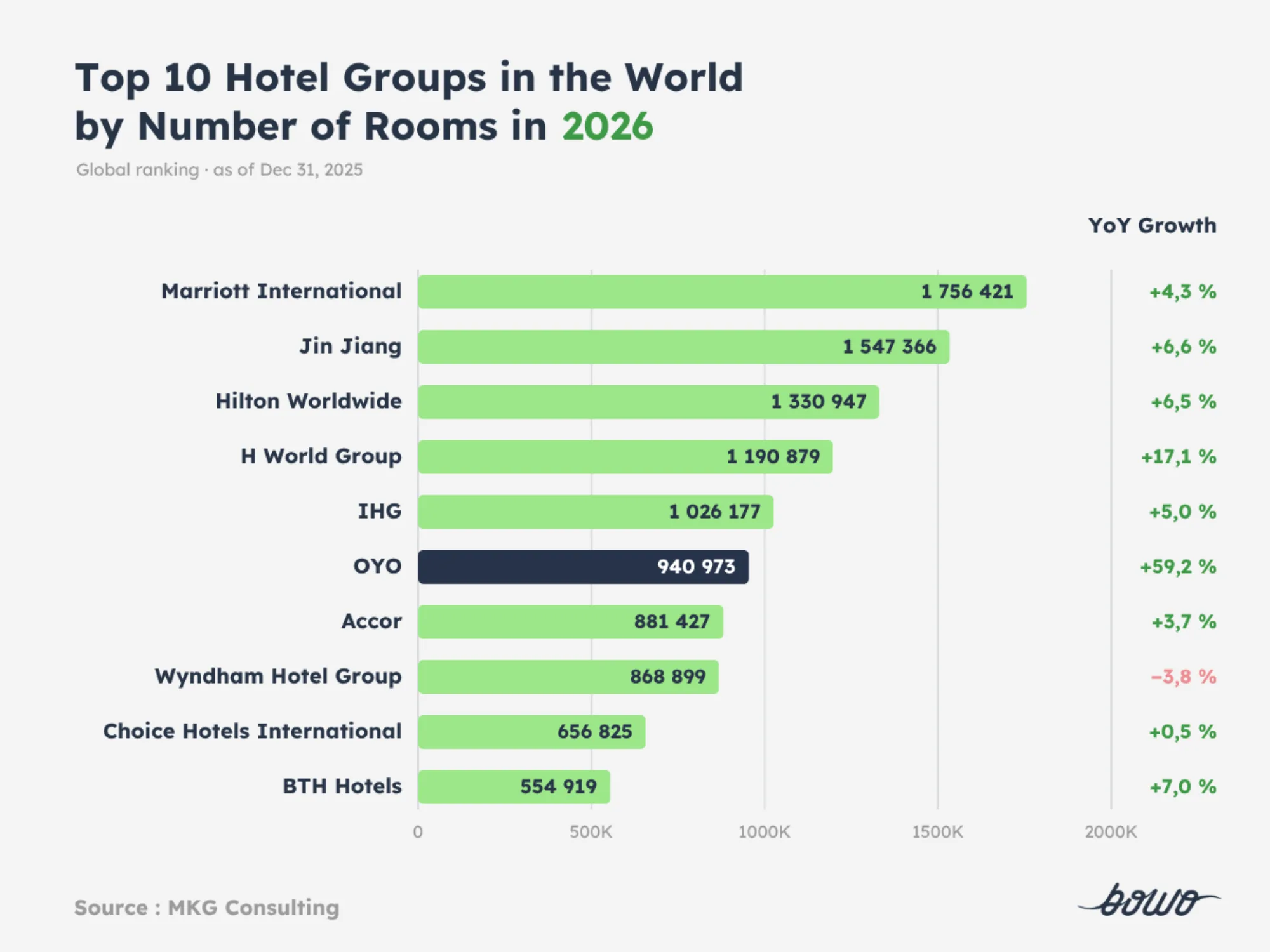Select the growth figure '+17,1 %'
1270x952 pixels.
[1179, 457]
